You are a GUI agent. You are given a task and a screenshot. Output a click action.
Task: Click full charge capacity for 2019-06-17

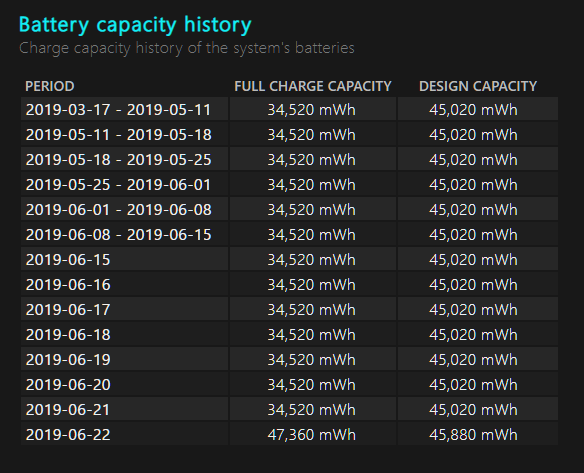[x=312, y=310]
